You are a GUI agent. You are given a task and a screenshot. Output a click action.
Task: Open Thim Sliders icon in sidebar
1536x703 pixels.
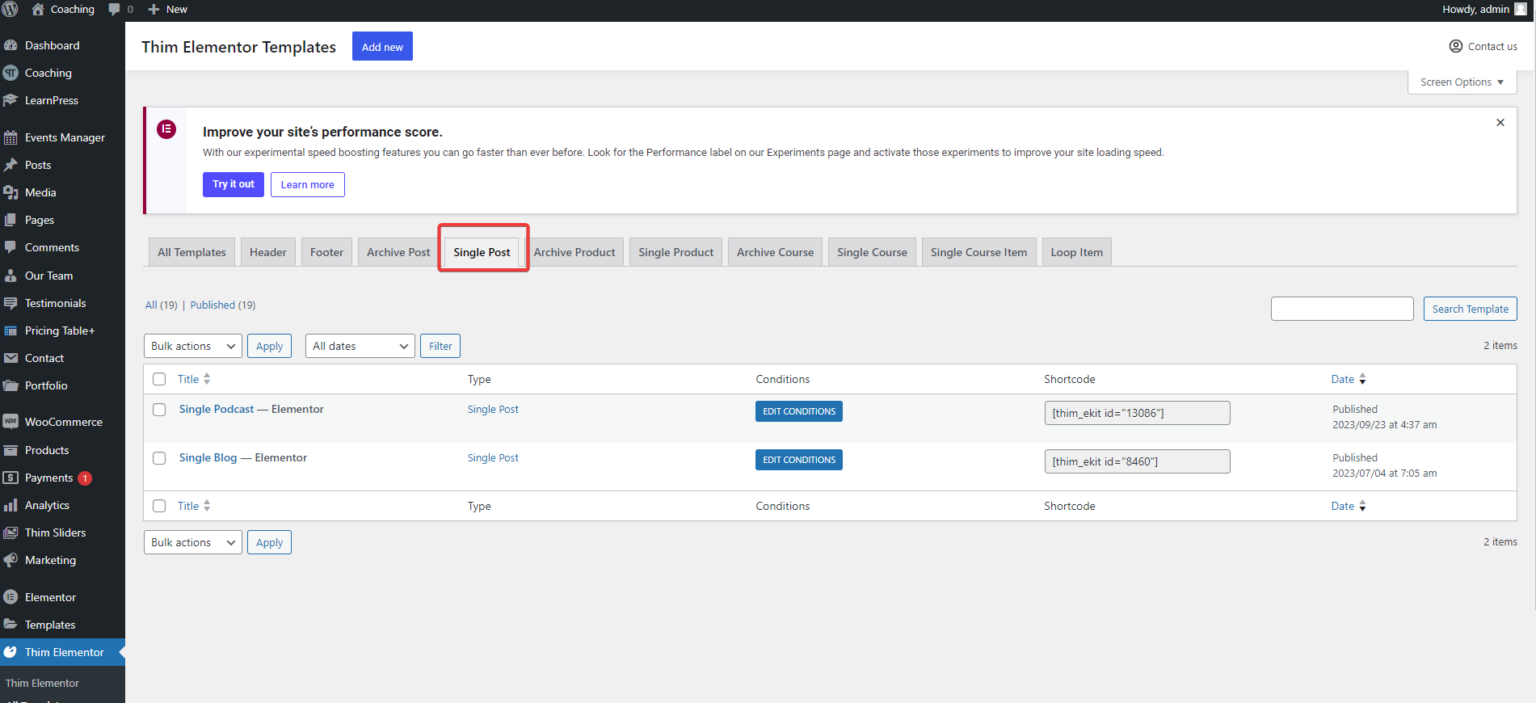[11, 533]
